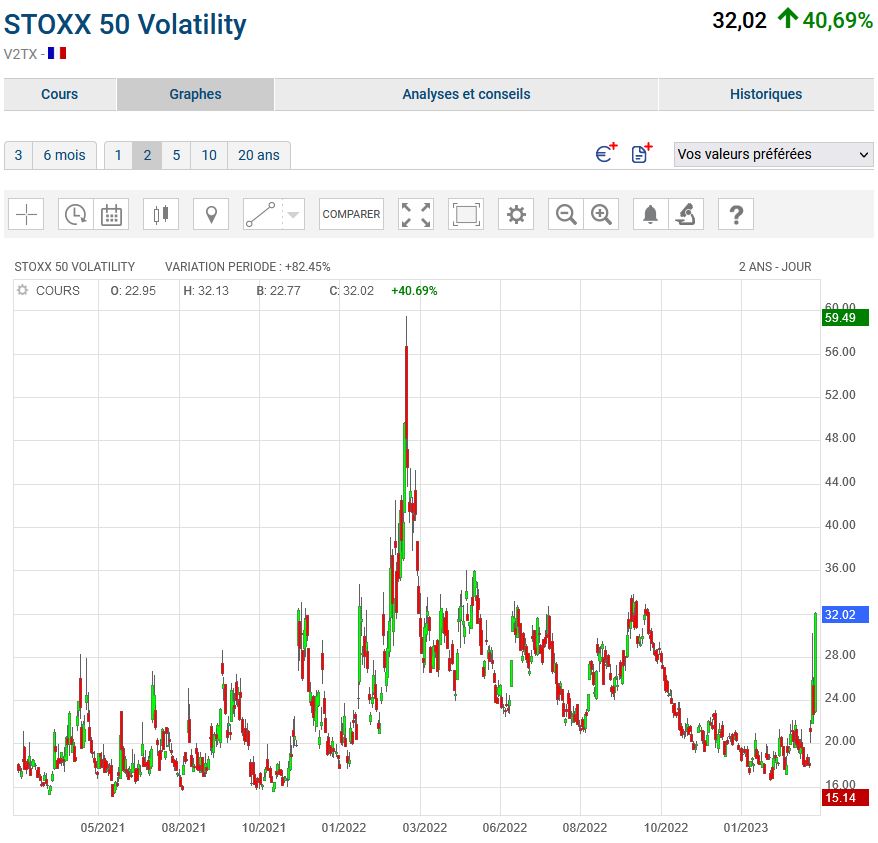This screenshot has width=878, height=843.
Task: Change chart type with candlestick icon
Action: click(x=161, y=214)
